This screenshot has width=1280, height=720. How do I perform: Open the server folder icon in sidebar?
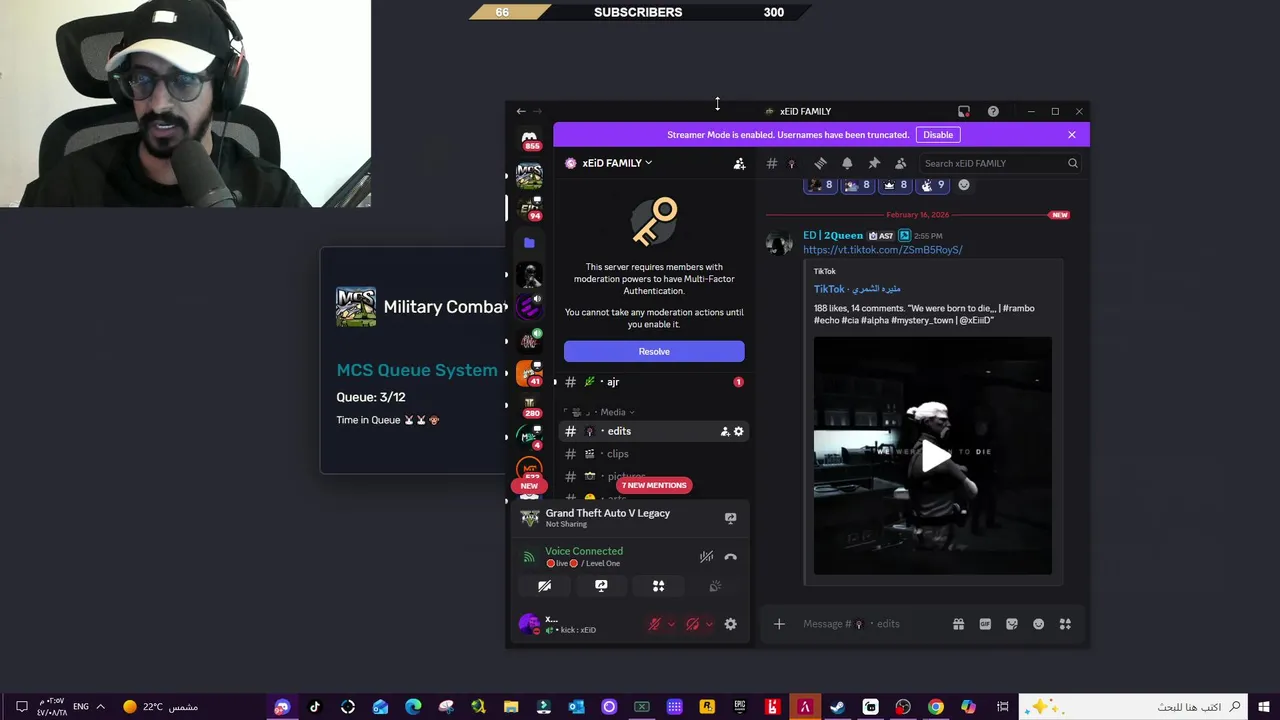click(x=529, y=242)
